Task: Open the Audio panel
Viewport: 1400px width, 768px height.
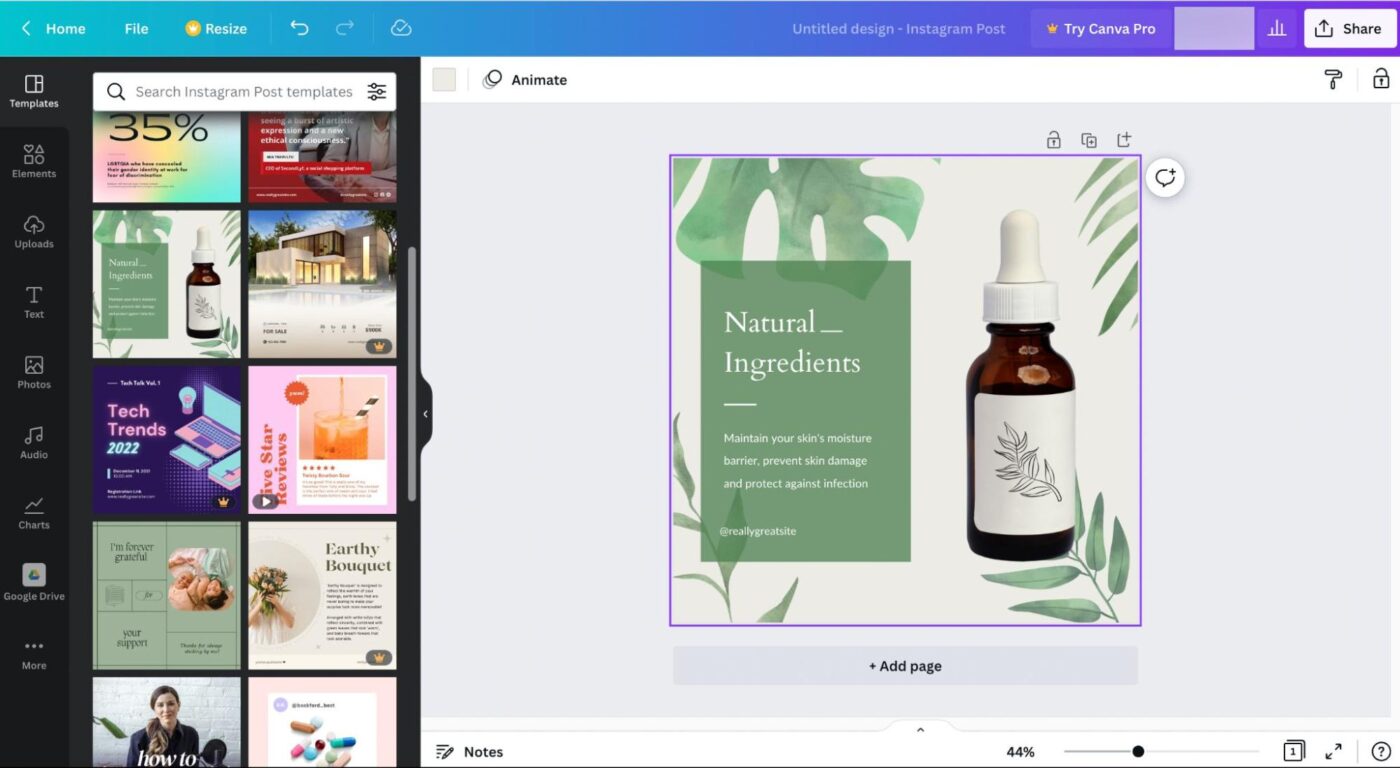Action: (x=34, y=442)
